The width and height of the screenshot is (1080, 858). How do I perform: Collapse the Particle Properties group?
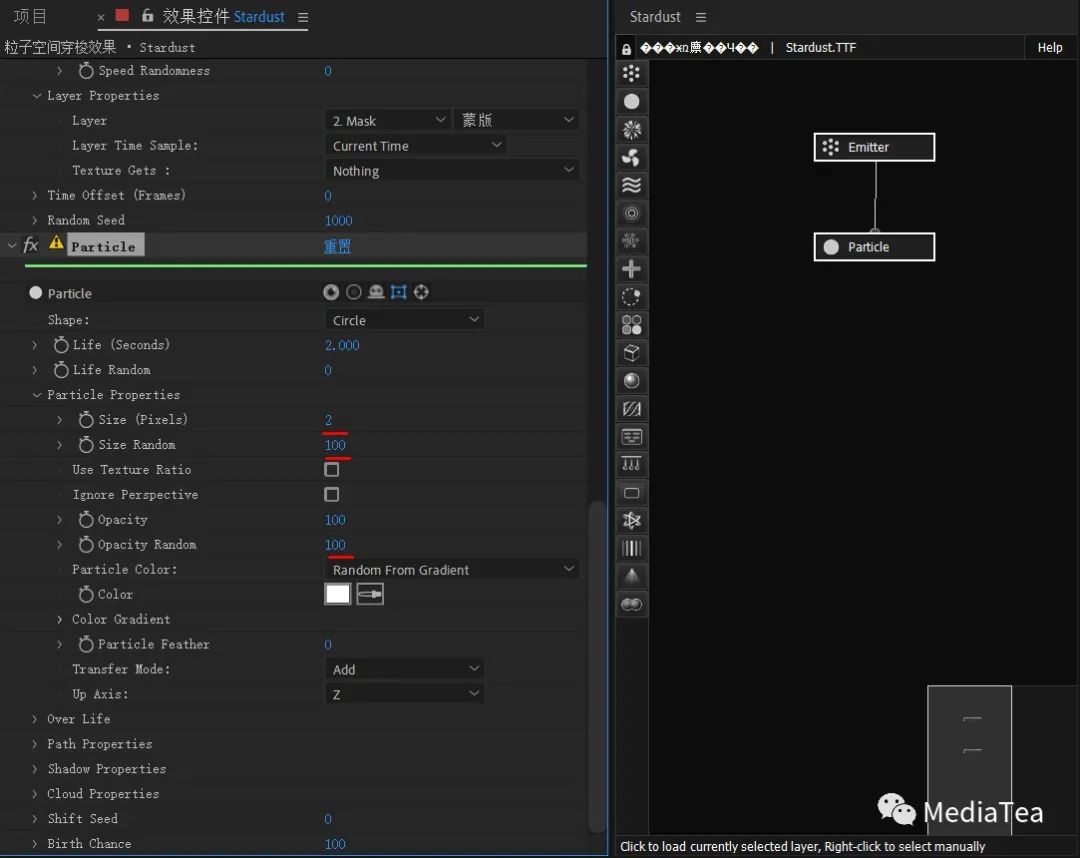pos(37,395)
